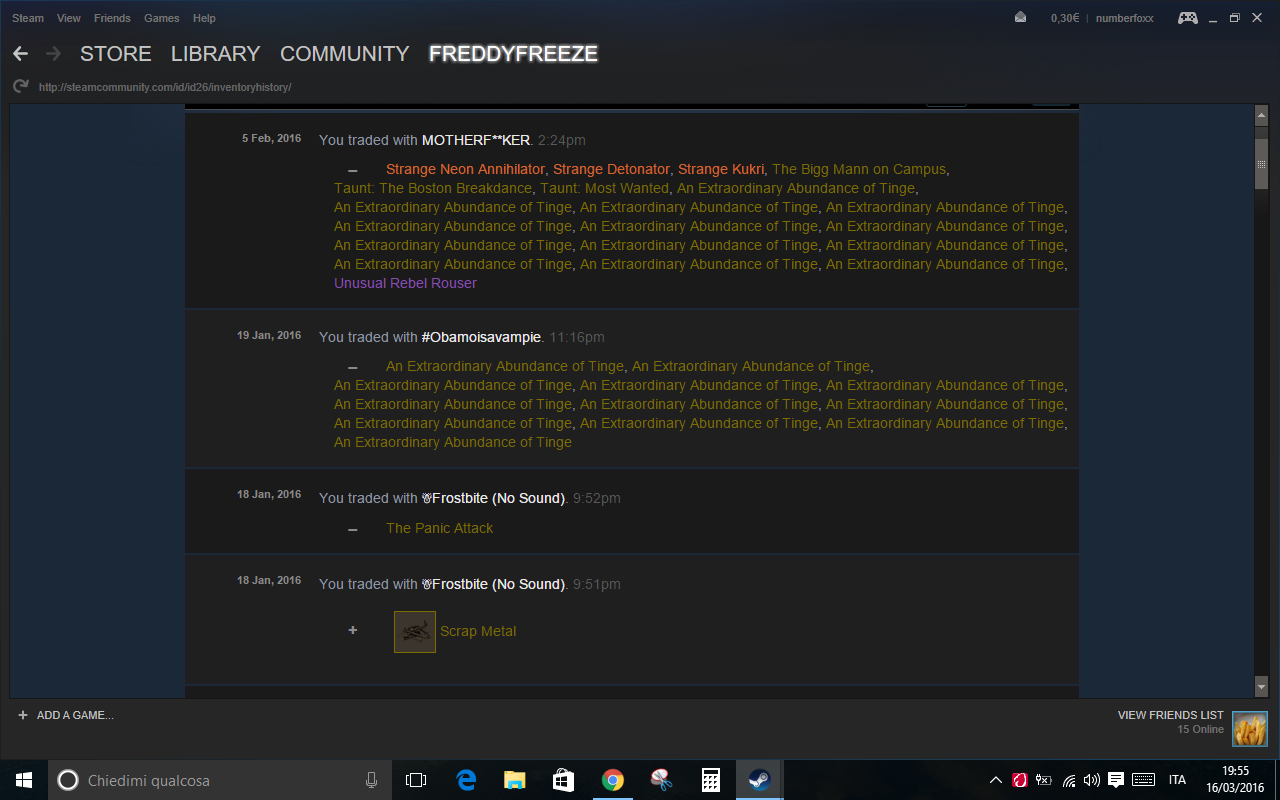Open trader #Obamoisavampie's profile link

(x=482, y=337)
